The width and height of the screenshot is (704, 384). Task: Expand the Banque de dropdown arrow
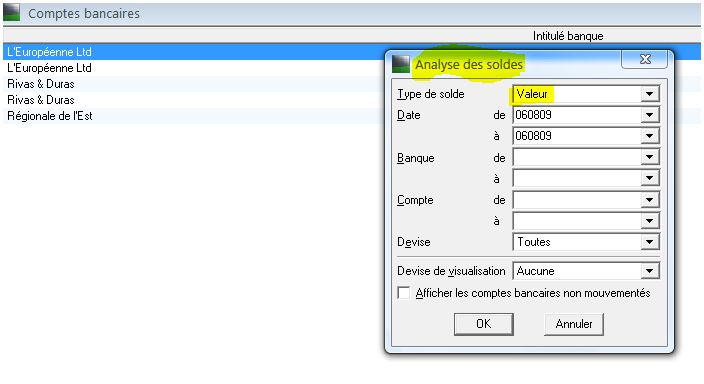(x=650, y=157)
